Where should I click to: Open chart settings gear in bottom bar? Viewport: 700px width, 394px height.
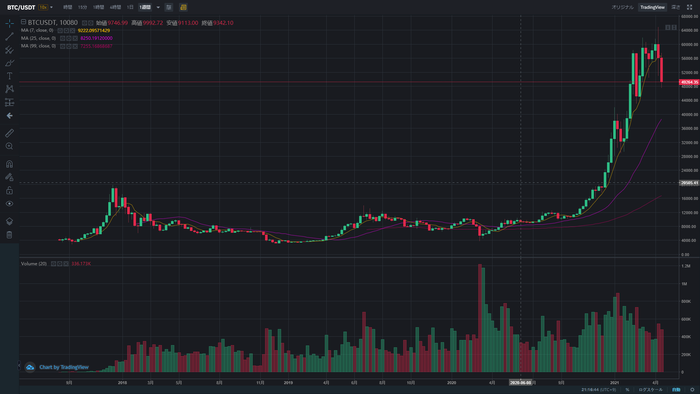(x=692, y=390)
